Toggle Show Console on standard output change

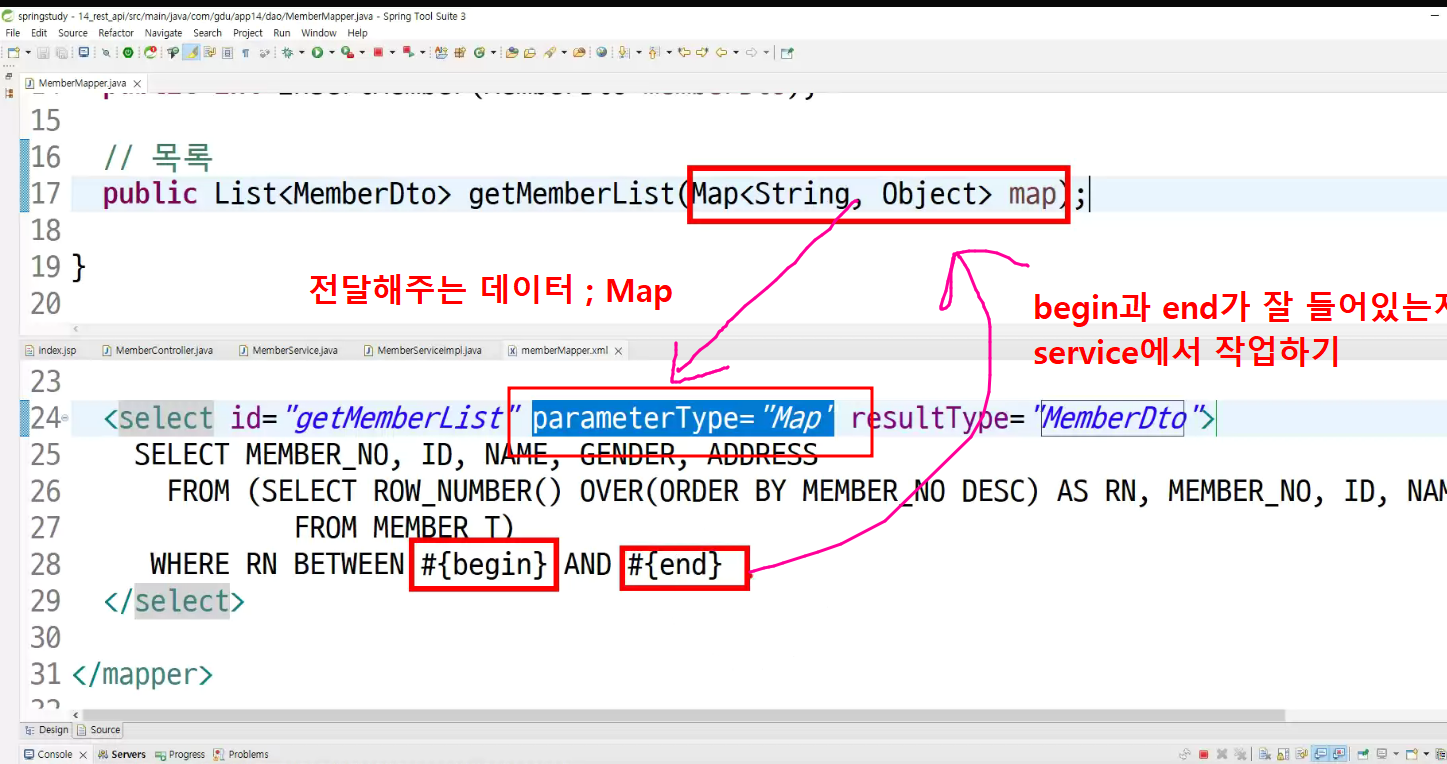[x=1320, y=754]
